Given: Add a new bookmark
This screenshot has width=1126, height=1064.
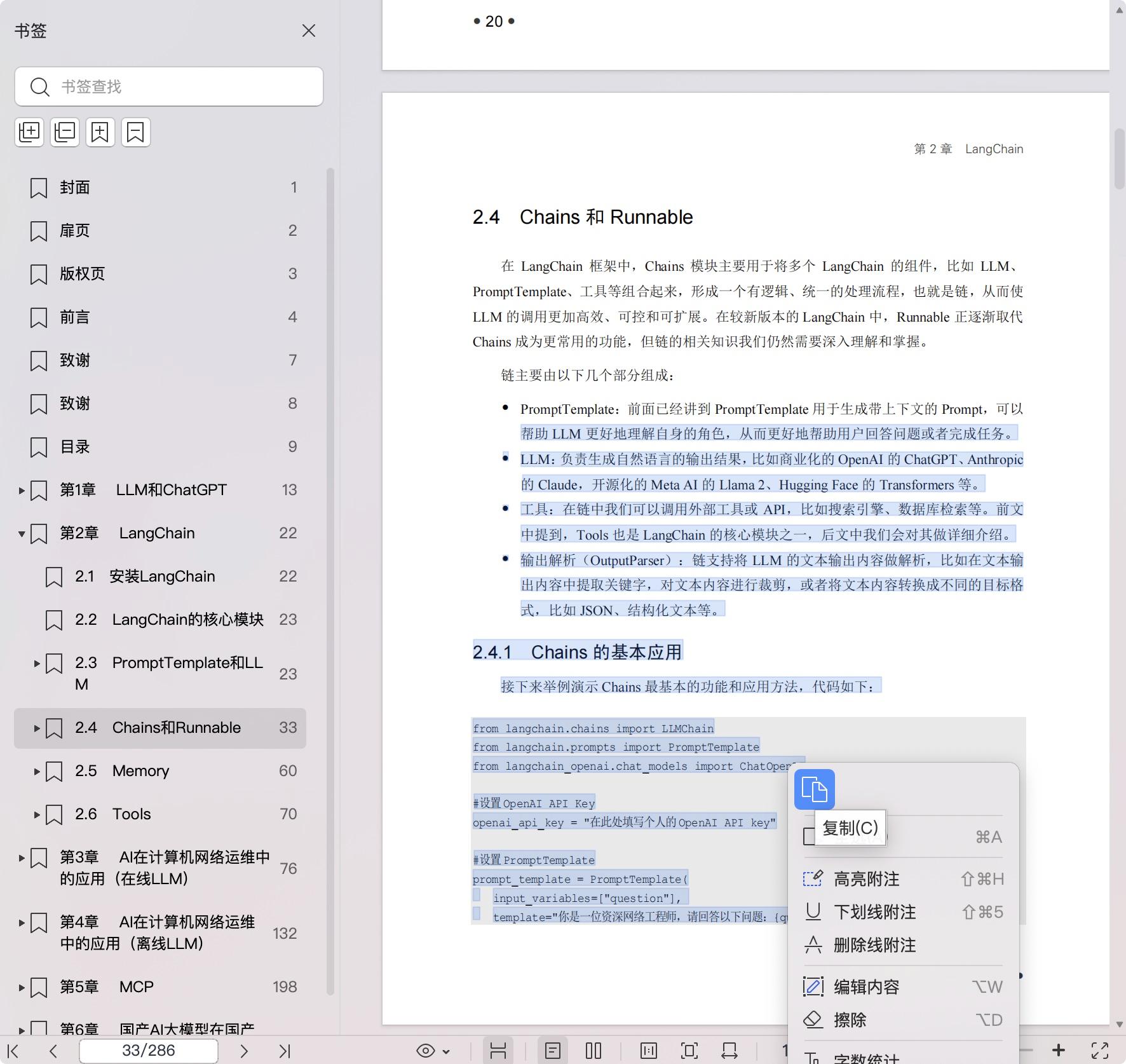Looking at the screenshot, I should tap(100, 132).
